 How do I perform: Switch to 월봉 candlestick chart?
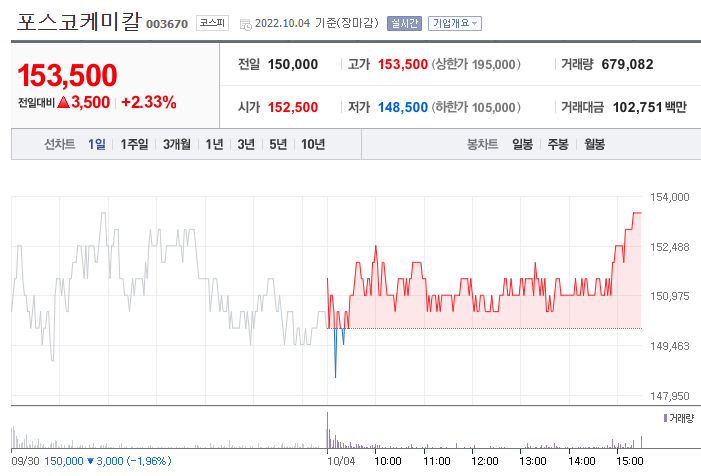(594, 144)
